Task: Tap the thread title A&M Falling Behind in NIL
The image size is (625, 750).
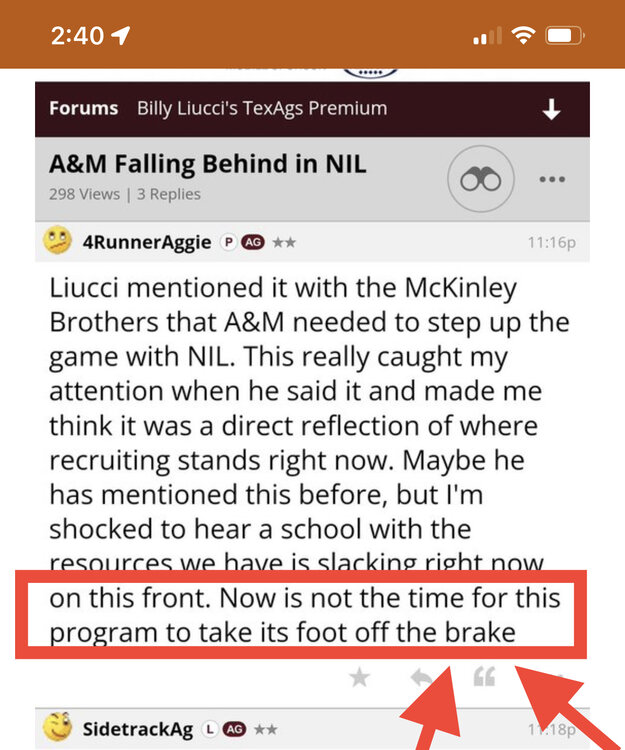Action: (208, 164)
